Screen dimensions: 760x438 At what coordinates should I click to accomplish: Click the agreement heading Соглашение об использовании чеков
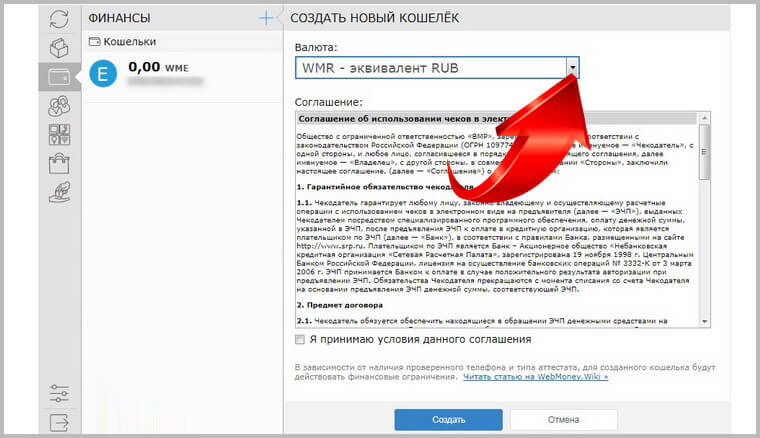point(404,119)
